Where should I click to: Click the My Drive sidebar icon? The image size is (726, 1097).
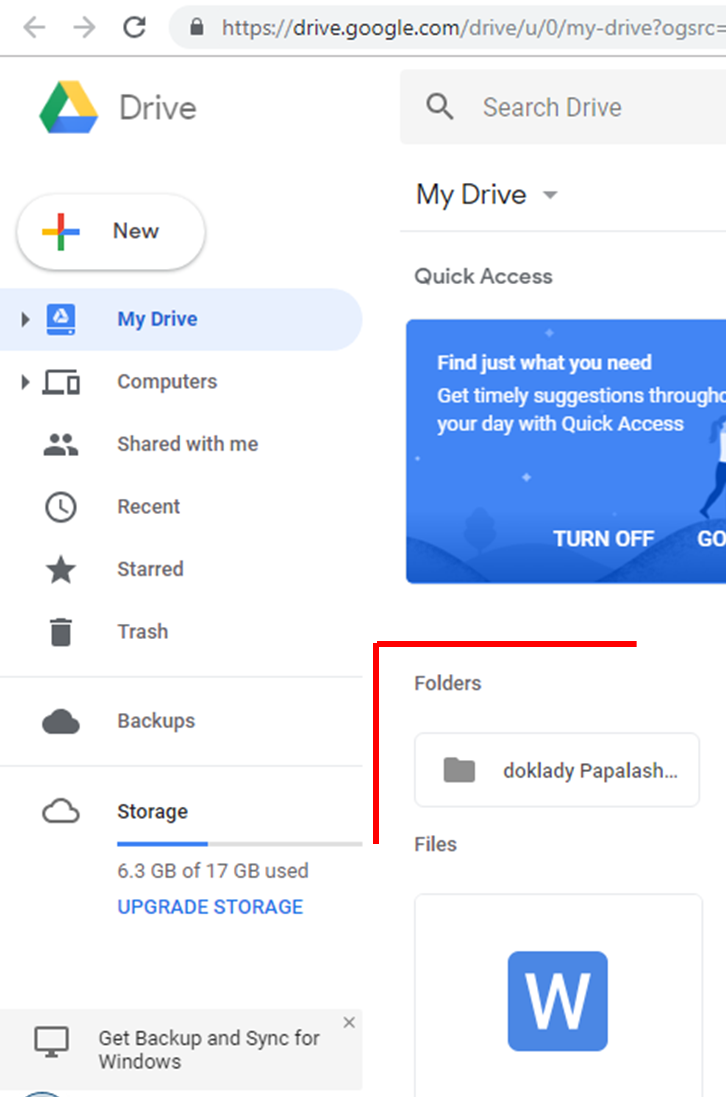click(x=61, y=319)
